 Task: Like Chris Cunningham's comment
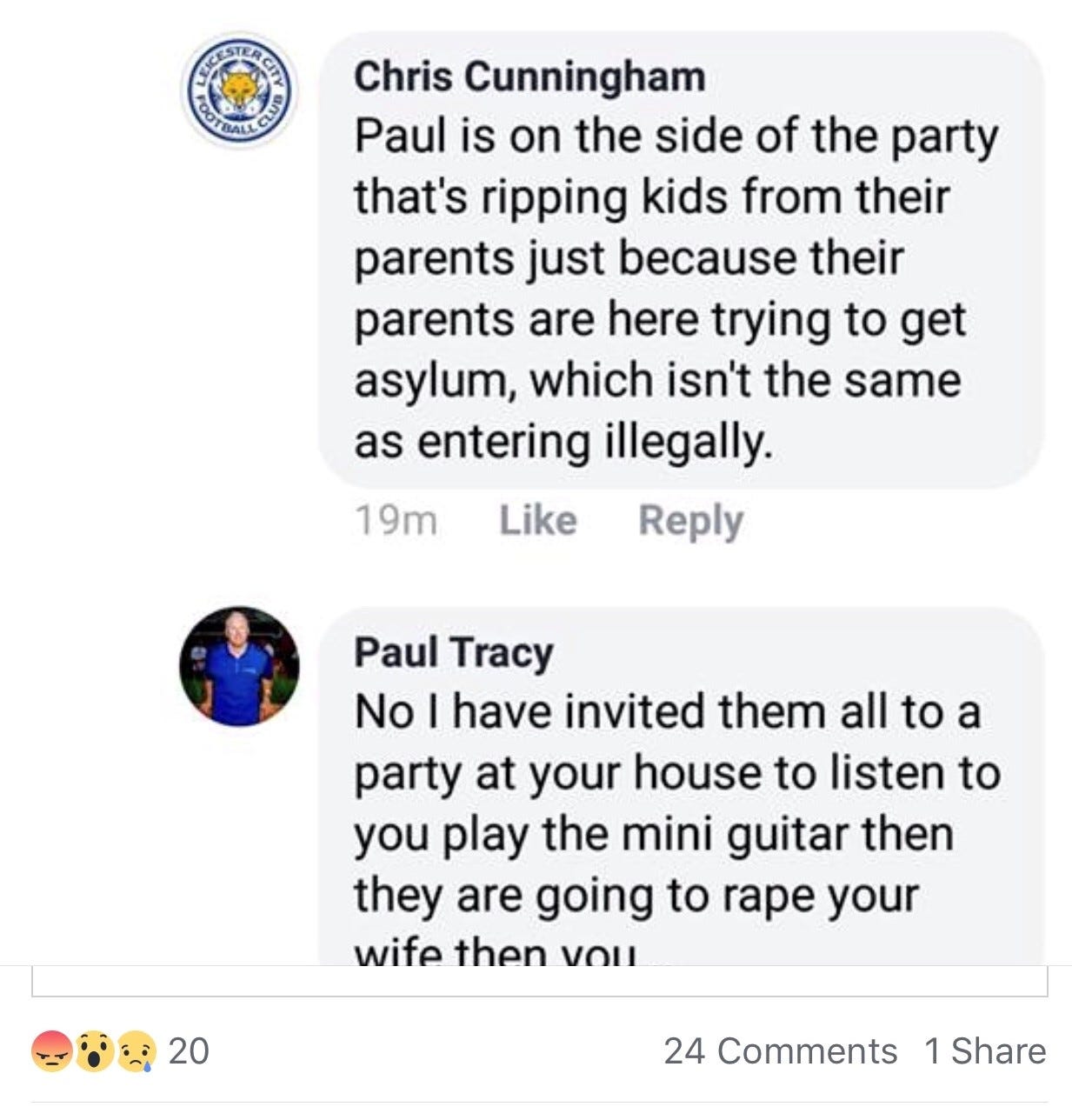coord(538,520)
